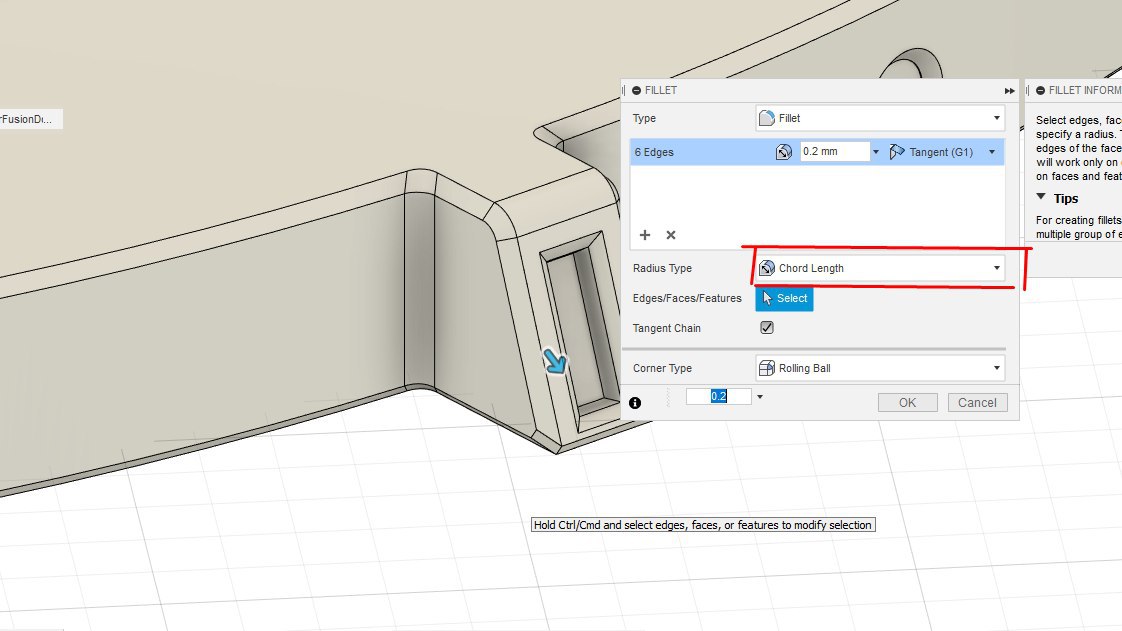Open dropdown arrow beside bottom 0.2 field
The height and width of the screenshot is (631, 1122).
click(760, 396)
